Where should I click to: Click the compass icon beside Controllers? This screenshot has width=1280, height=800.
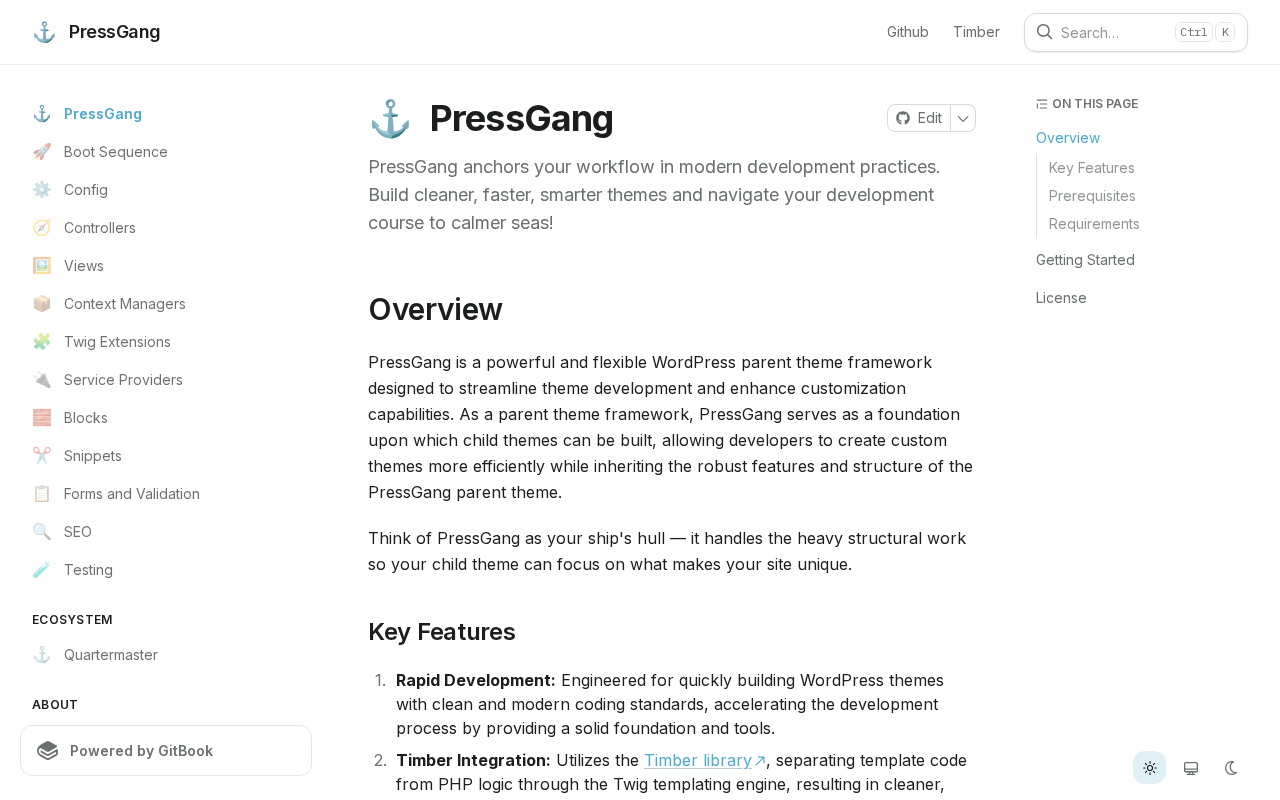coord(42,228)
